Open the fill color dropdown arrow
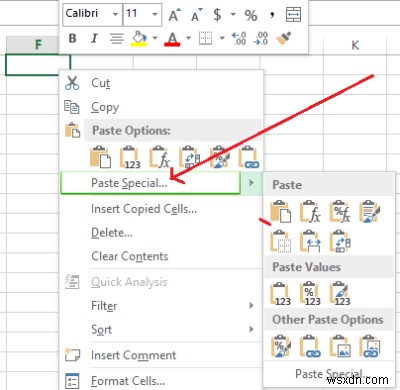Image resolution: width=400 pixels, height=390 pixels. tap(155, 38)
